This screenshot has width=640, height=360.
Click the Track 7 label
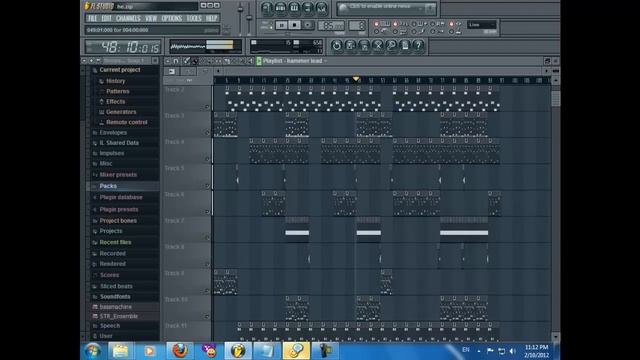coord(174,221)
